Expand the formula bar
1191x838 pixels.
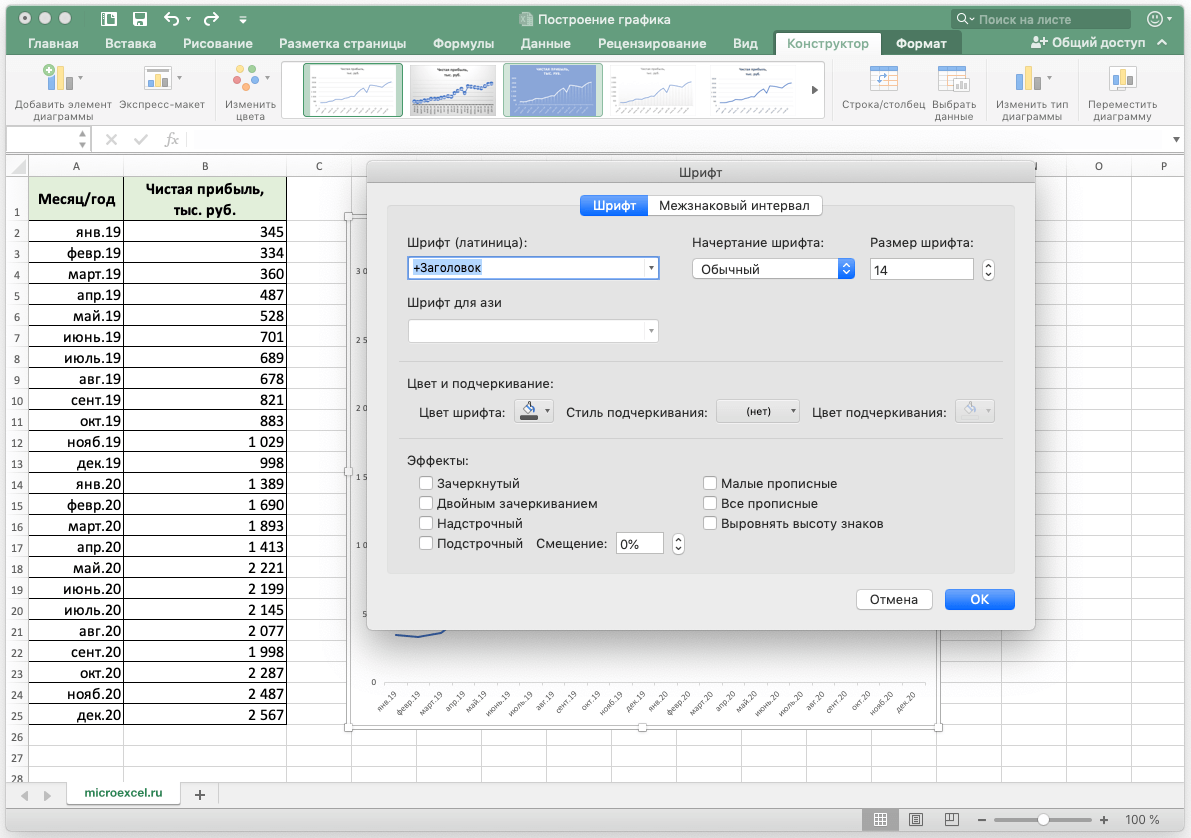click(x=1176, y=140)
